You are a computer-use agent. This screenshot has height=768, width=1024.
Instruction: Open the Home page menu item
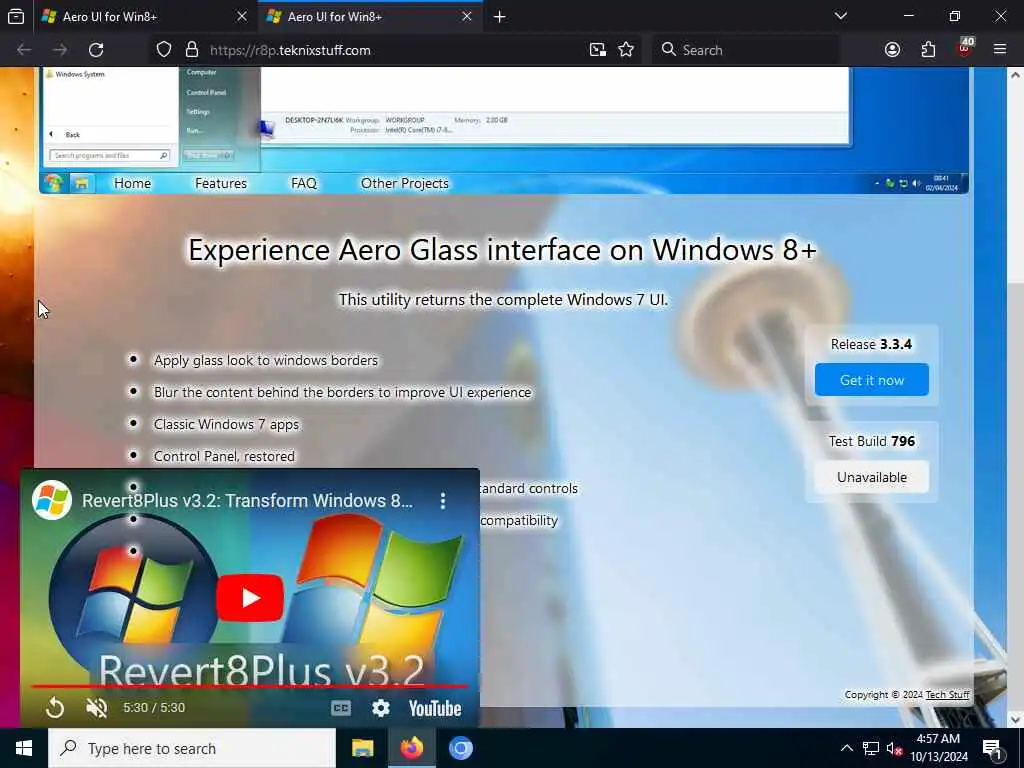(133, 184)
